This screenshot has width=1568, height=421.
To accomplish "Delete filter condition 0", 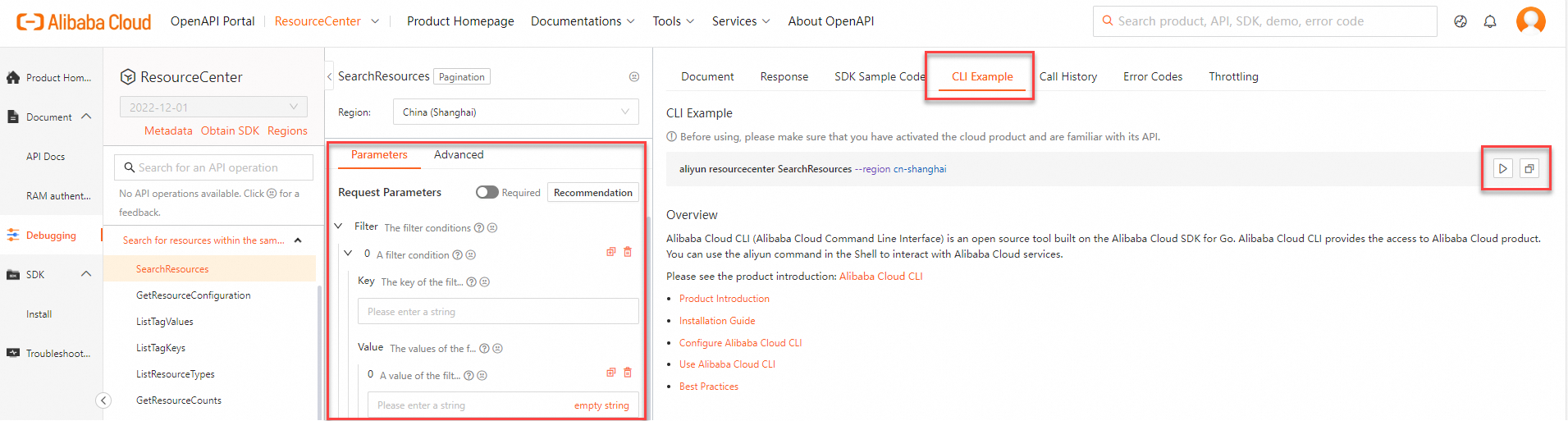I will [628, 252].
